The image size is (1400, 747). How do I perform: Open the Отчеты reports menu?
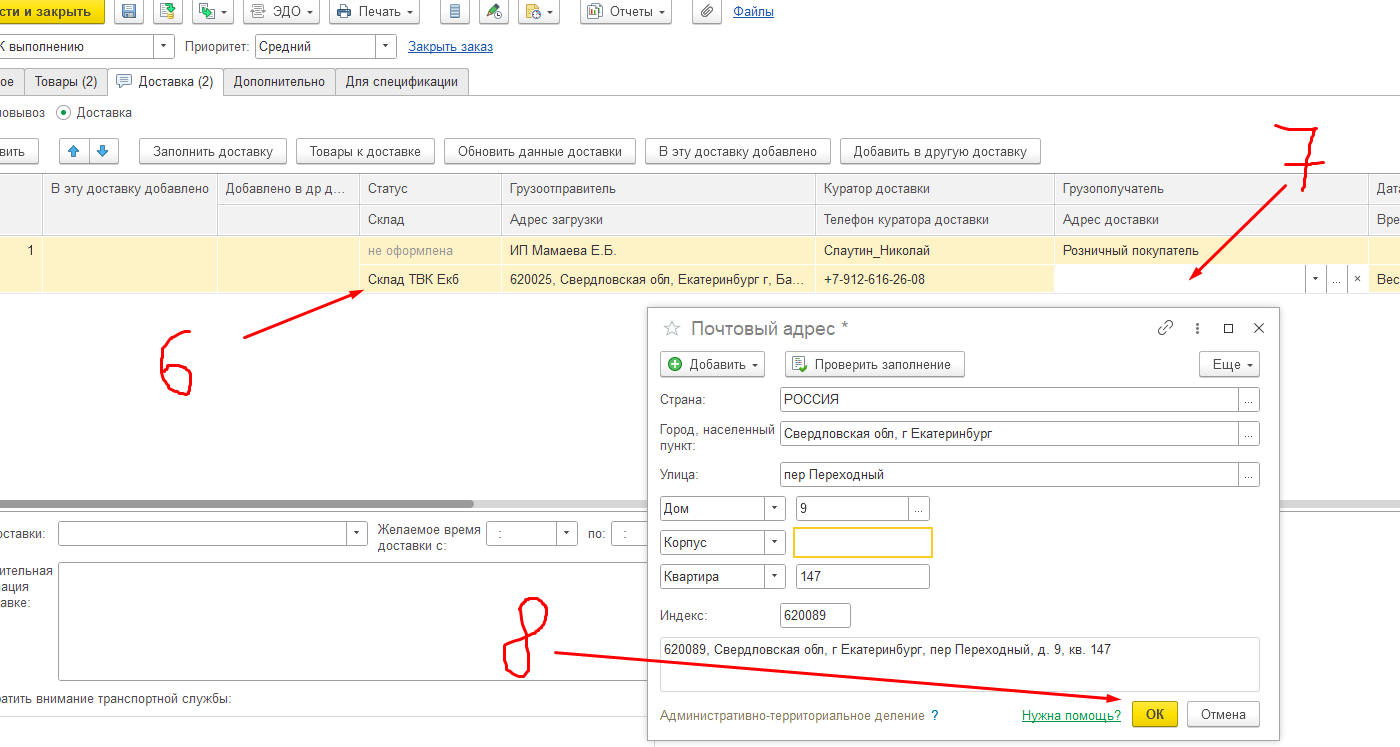[x=626, y=12]
